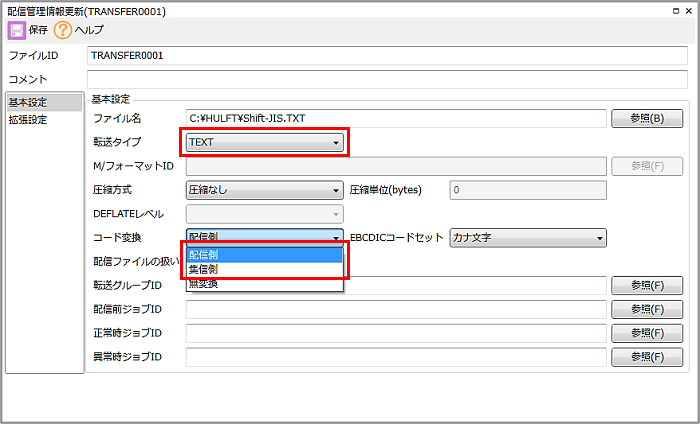Click 参照(F) button for 配信前ジョブID
The width and height of the screenshot is (700, 424).
(647, 309)
